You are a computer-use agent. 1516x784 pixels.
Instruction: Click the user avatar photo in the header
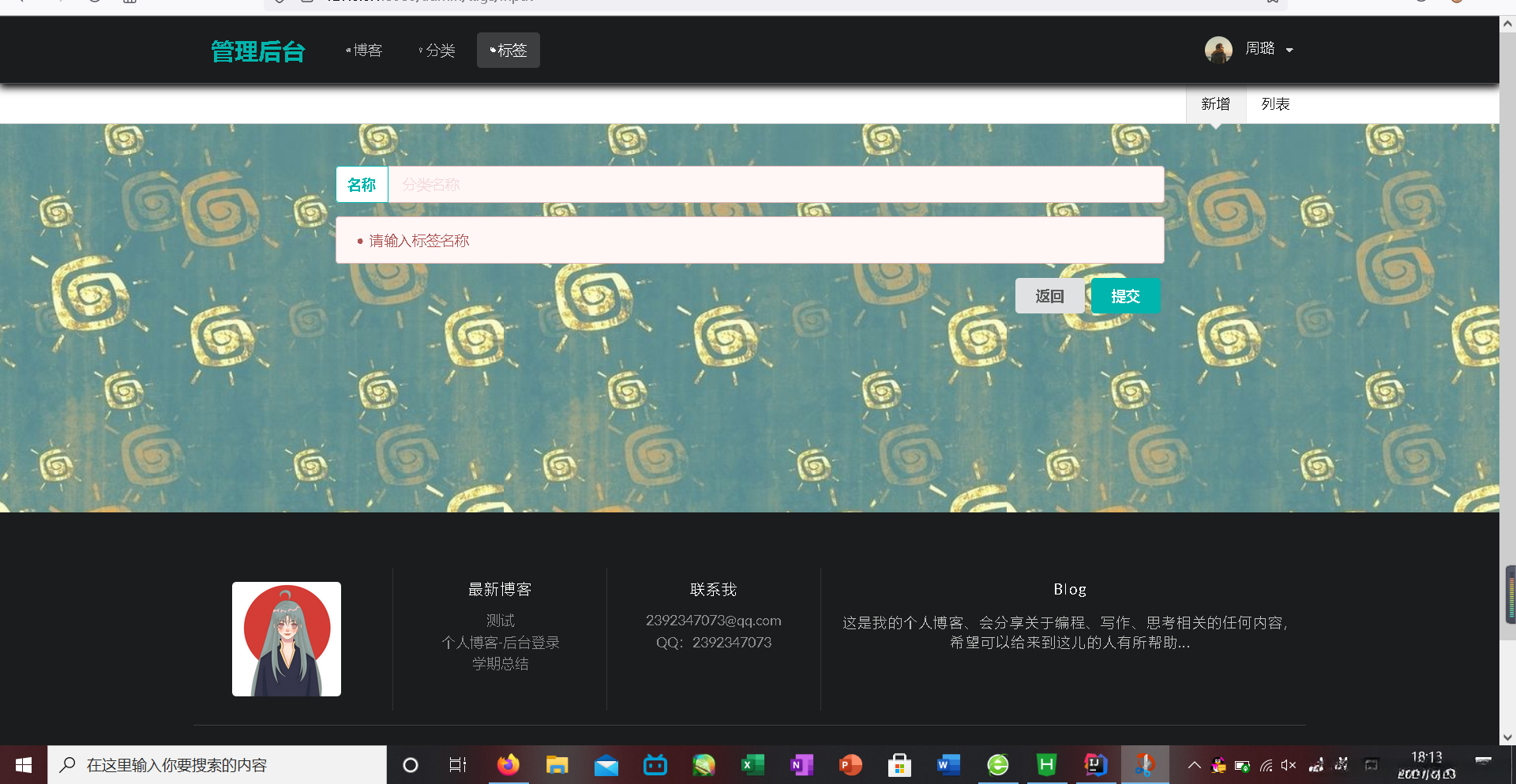coord(1218,49)
